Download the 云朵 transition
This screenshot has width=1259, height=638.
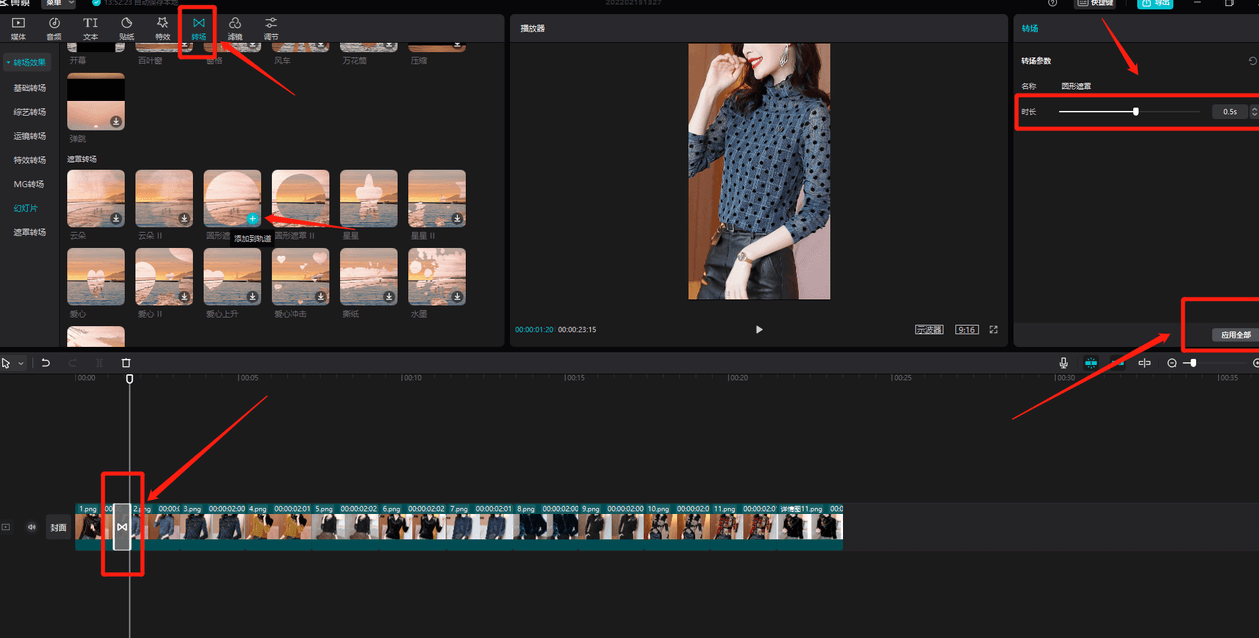coord(116,218)
